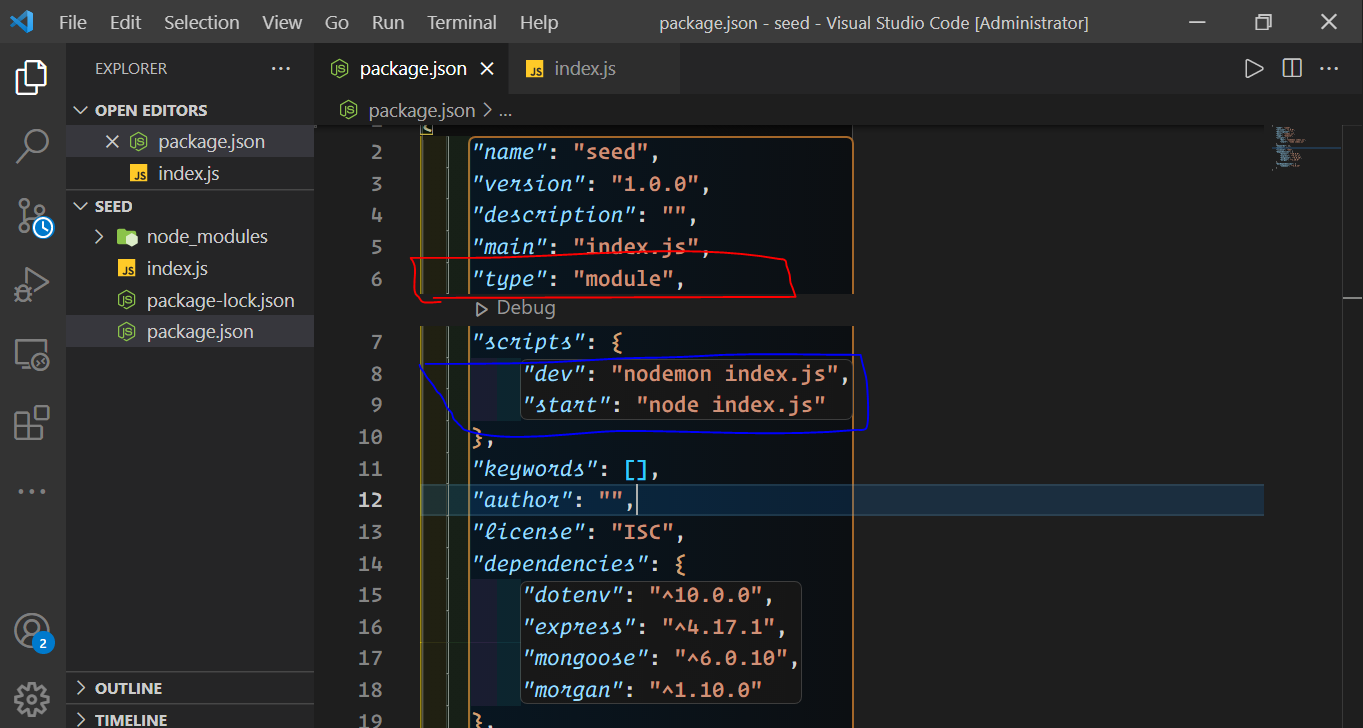Image resolution: width=1363 pixels, height=728 pixels.
Task: Open the Source Control view icon
Action: [x=32, y=216]
